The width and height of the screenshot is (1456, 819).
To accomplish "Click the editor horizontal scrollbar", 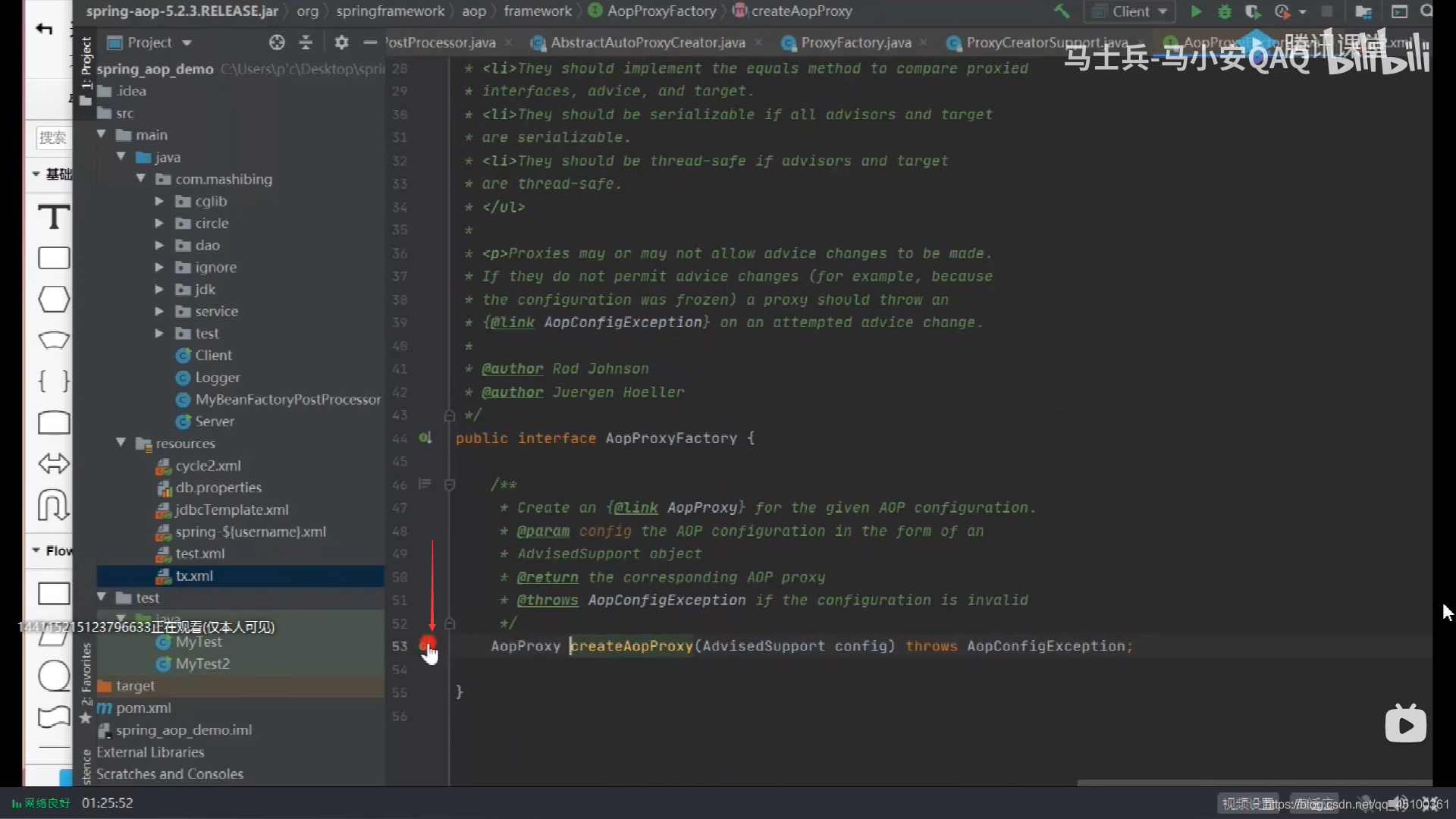I will pyautogui.click(x=1254, y=783).
